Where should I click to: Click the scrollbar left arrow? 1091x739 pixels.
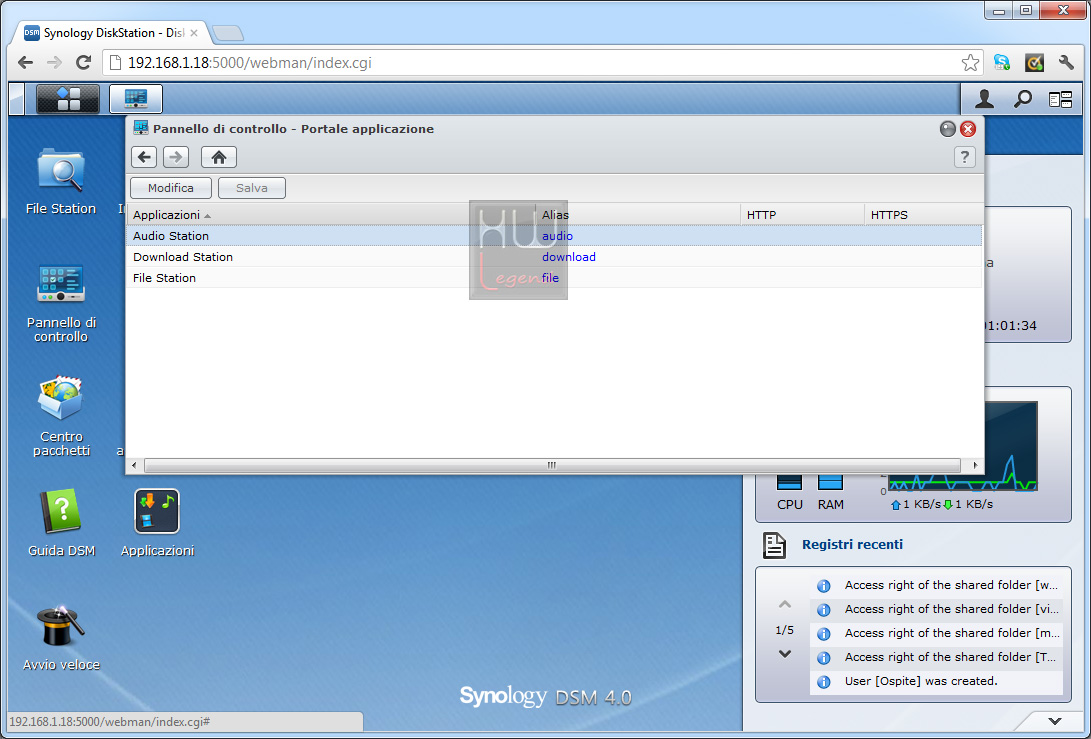coord(134,465)
